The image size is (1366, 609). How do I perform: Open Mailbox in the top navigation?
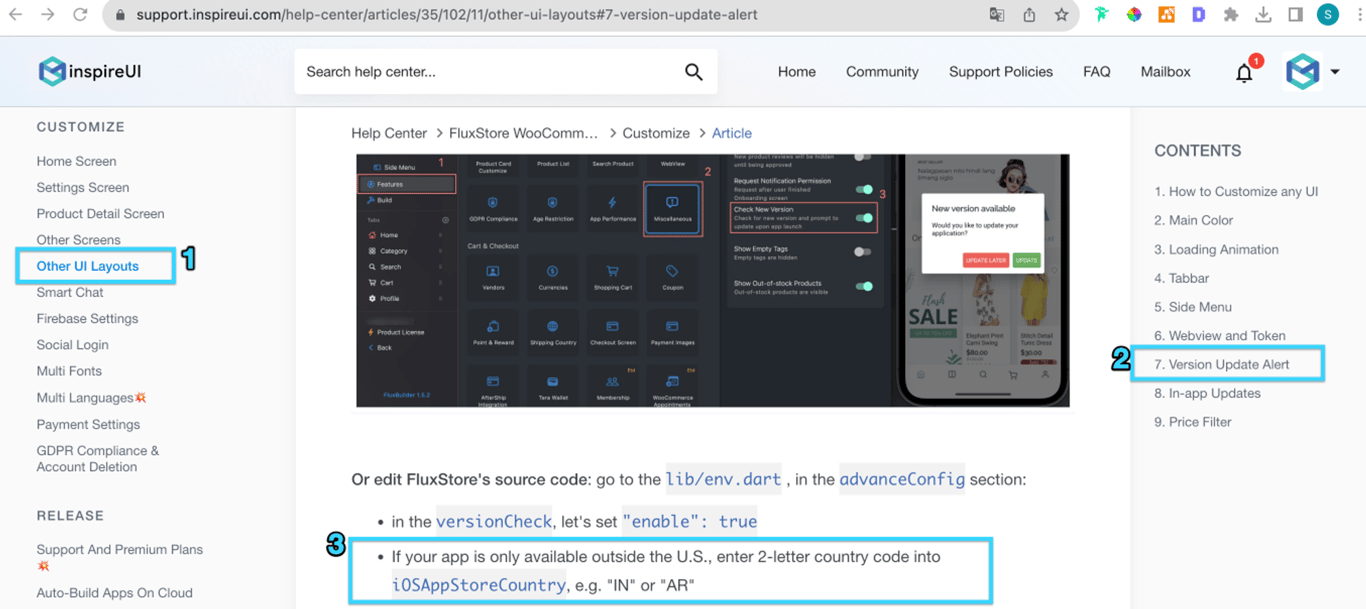(1166, 72)
